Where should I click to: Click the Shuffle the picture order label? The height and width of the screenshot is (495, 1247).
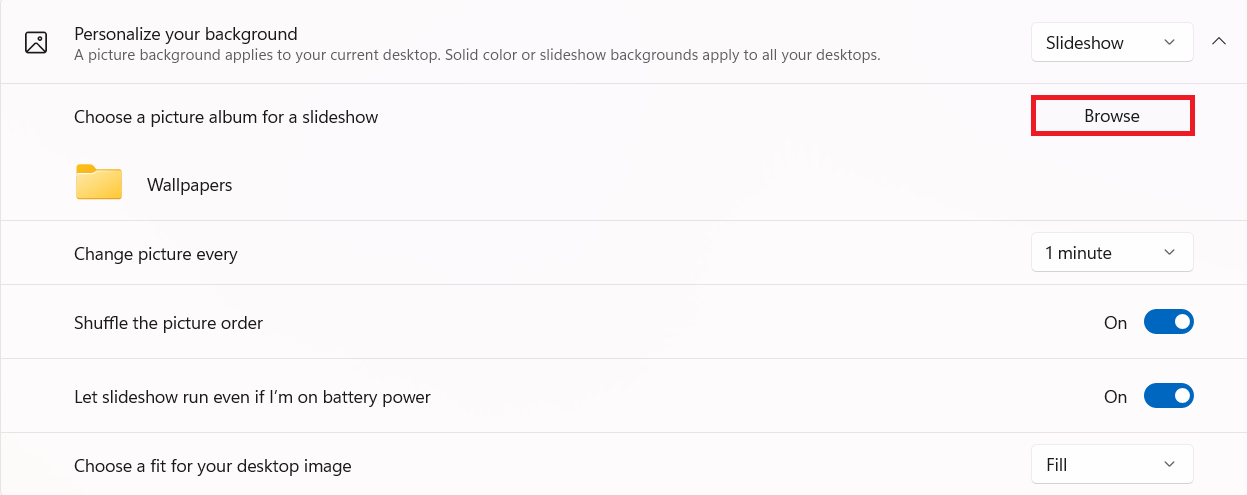pos(168,323)
